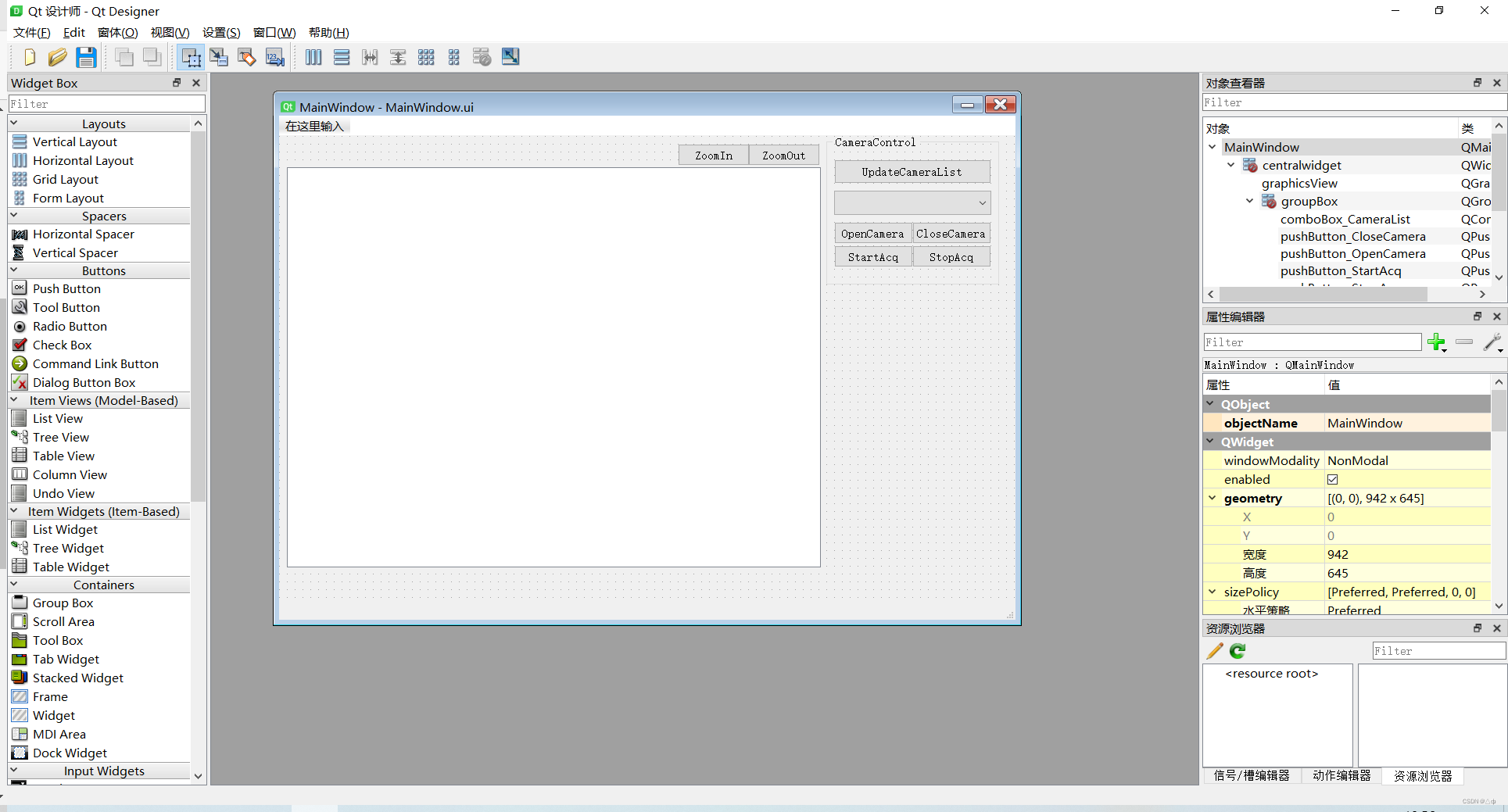The height and width of the screenshot is (812, 1508).
Task: Open the 帮助(H) menu
Action: (328, 33)
